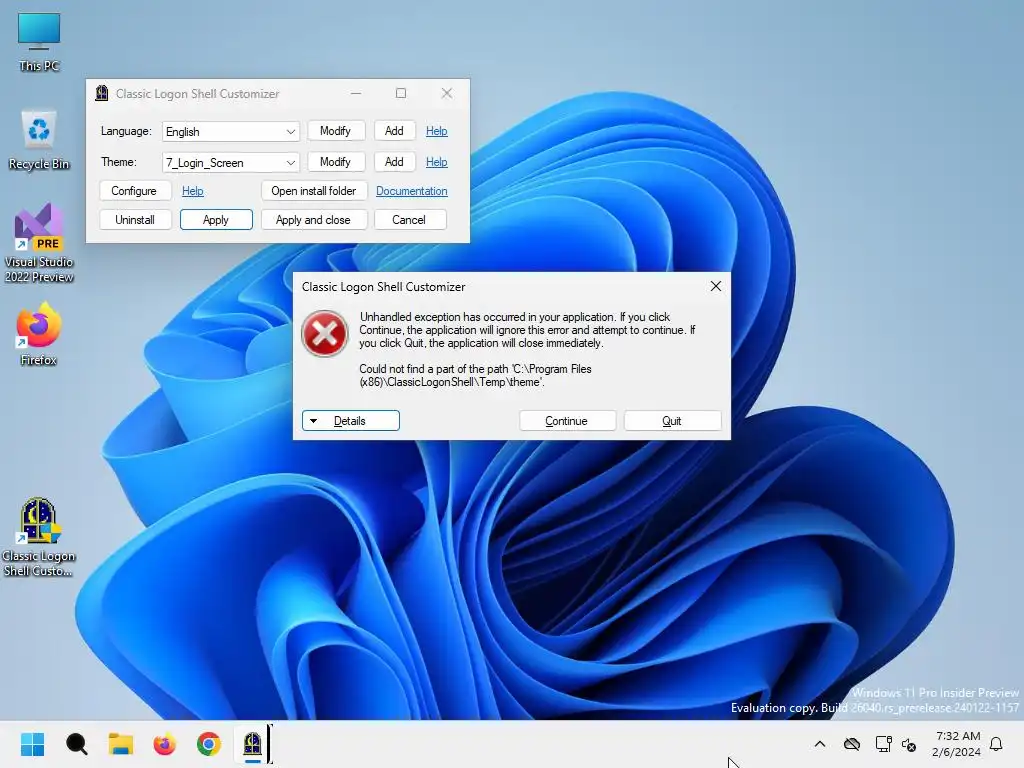The width and height of the screenshot is (1024, 768).
Task: Click Quit in the error dialog
Action: (672, 421)
